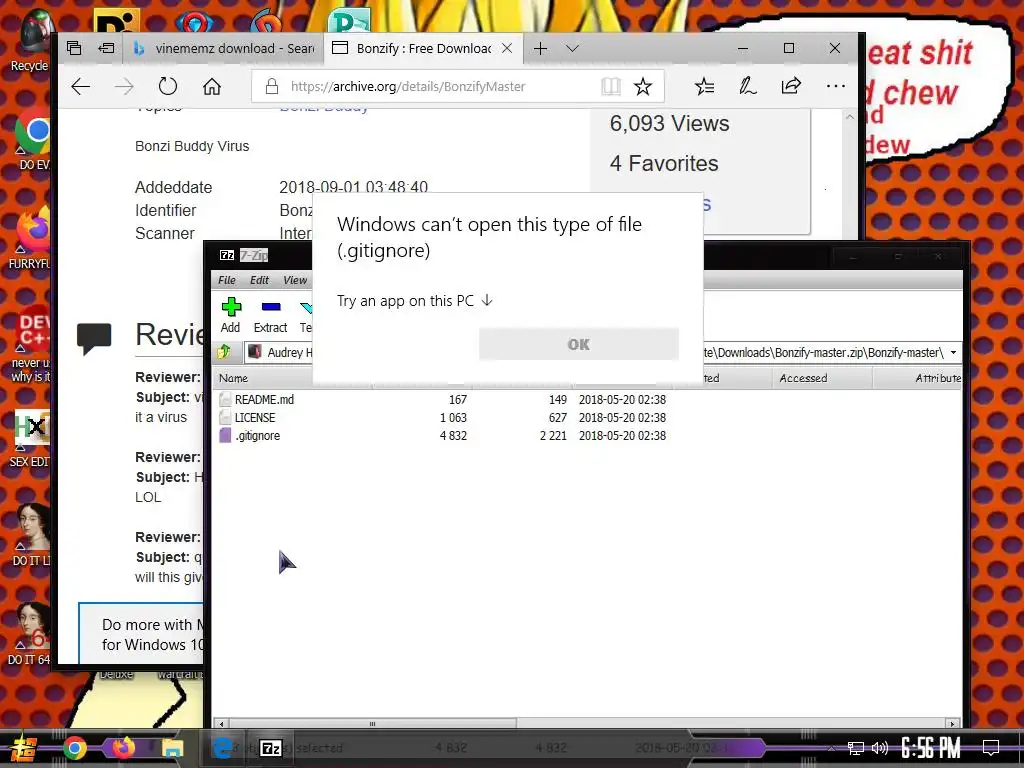The width and height of the screenshot is (1024, 768).
Task: Click the 'DO IT L' desktop shortcut
Action: click(31, 534)
